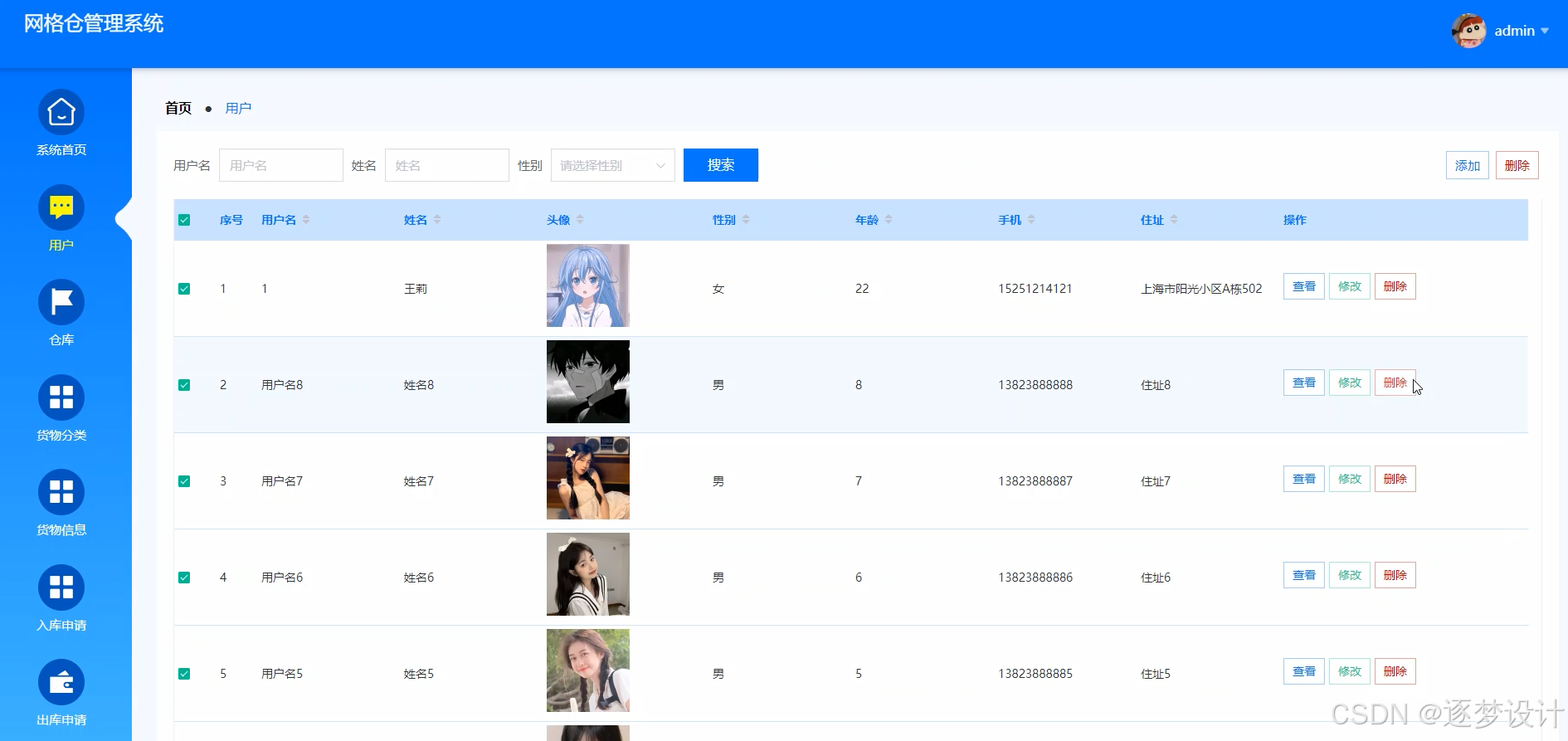Sort table by 年龄 column arrows

(889, 220)
